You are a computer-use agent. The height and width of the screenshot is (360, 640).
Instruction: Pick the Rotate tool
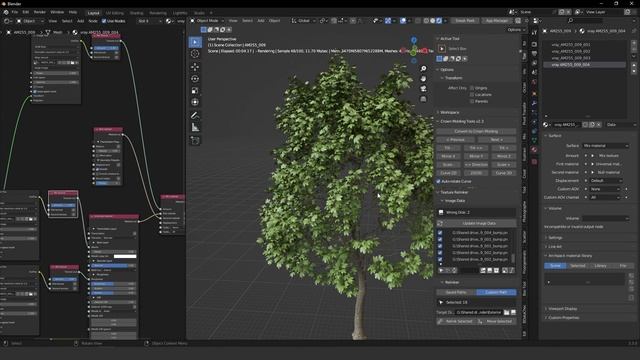[x=195, y=79]
